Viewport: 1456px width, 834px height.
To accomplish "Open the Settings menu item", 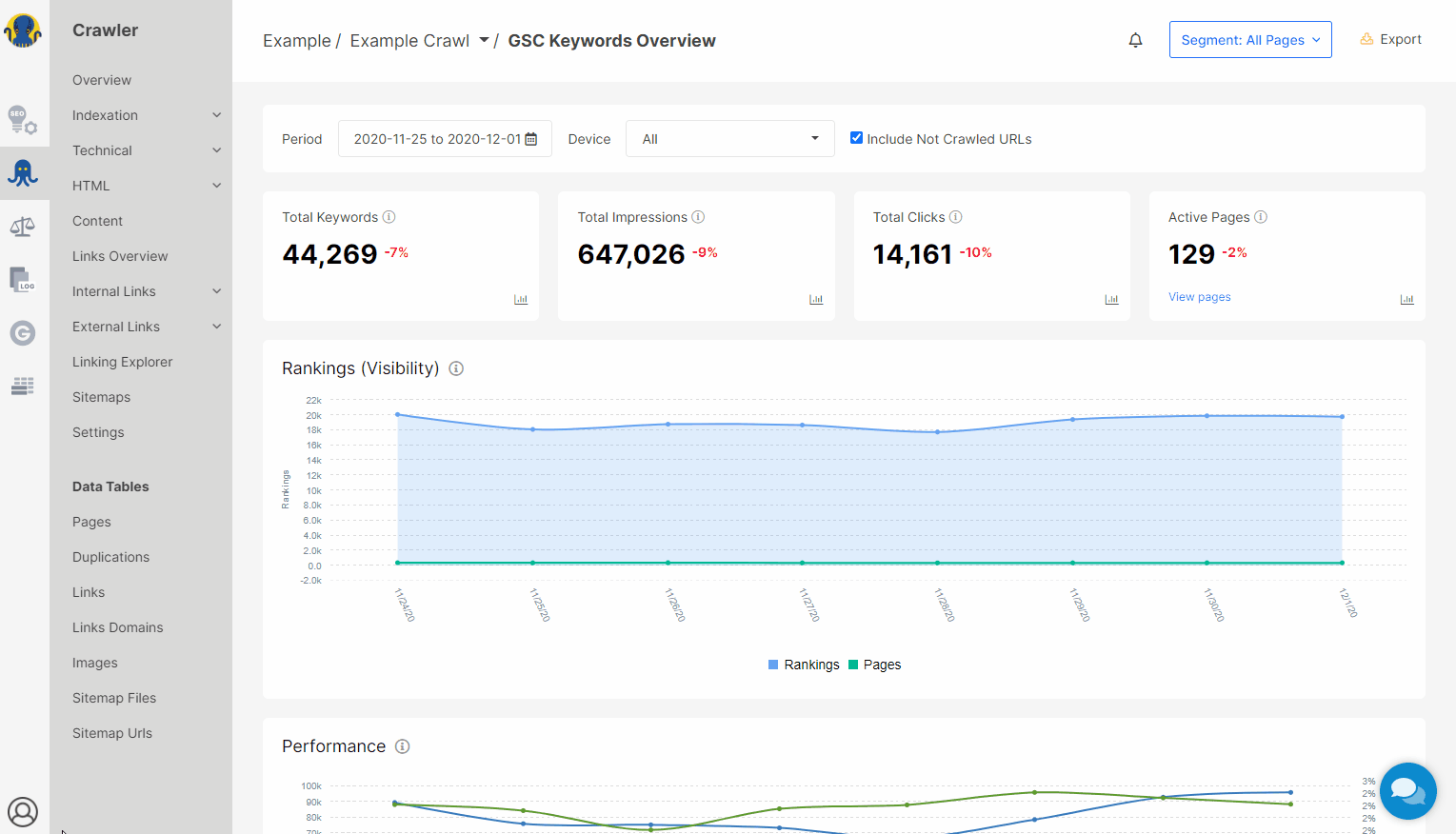I will click(x=98, y=432).
